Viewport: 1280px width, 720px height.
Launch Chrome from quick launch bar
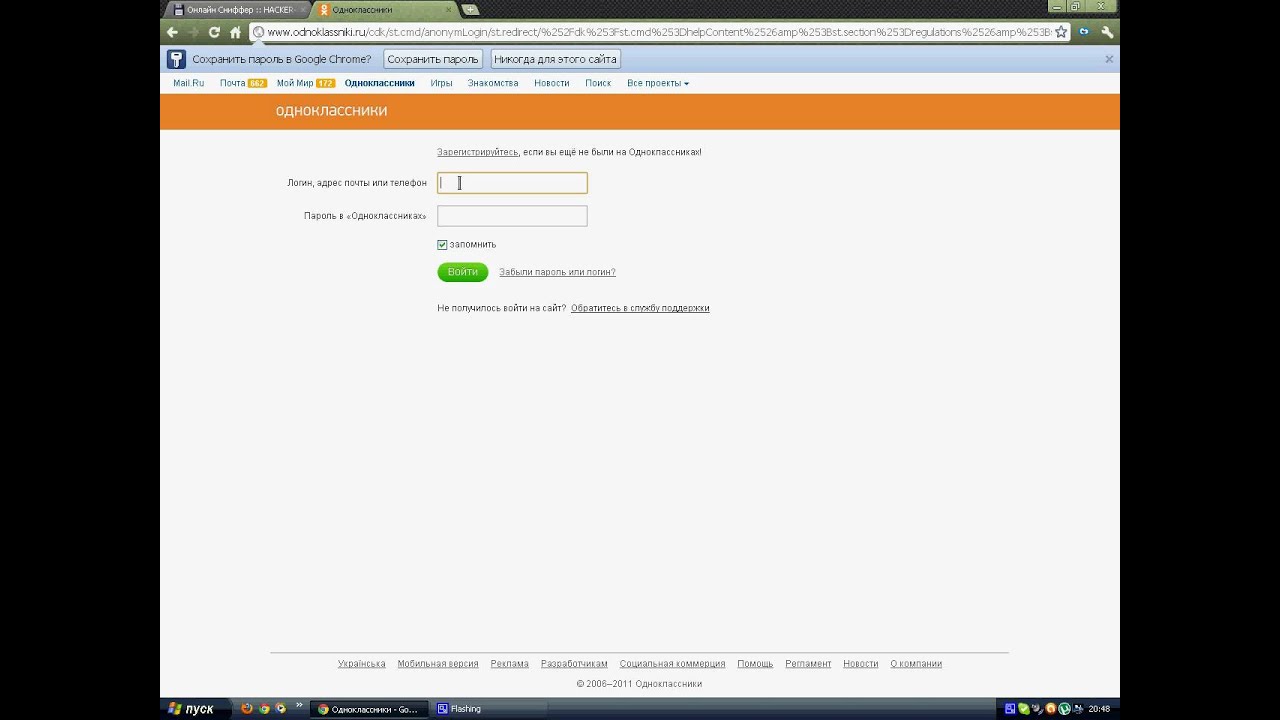coord(264,709)
